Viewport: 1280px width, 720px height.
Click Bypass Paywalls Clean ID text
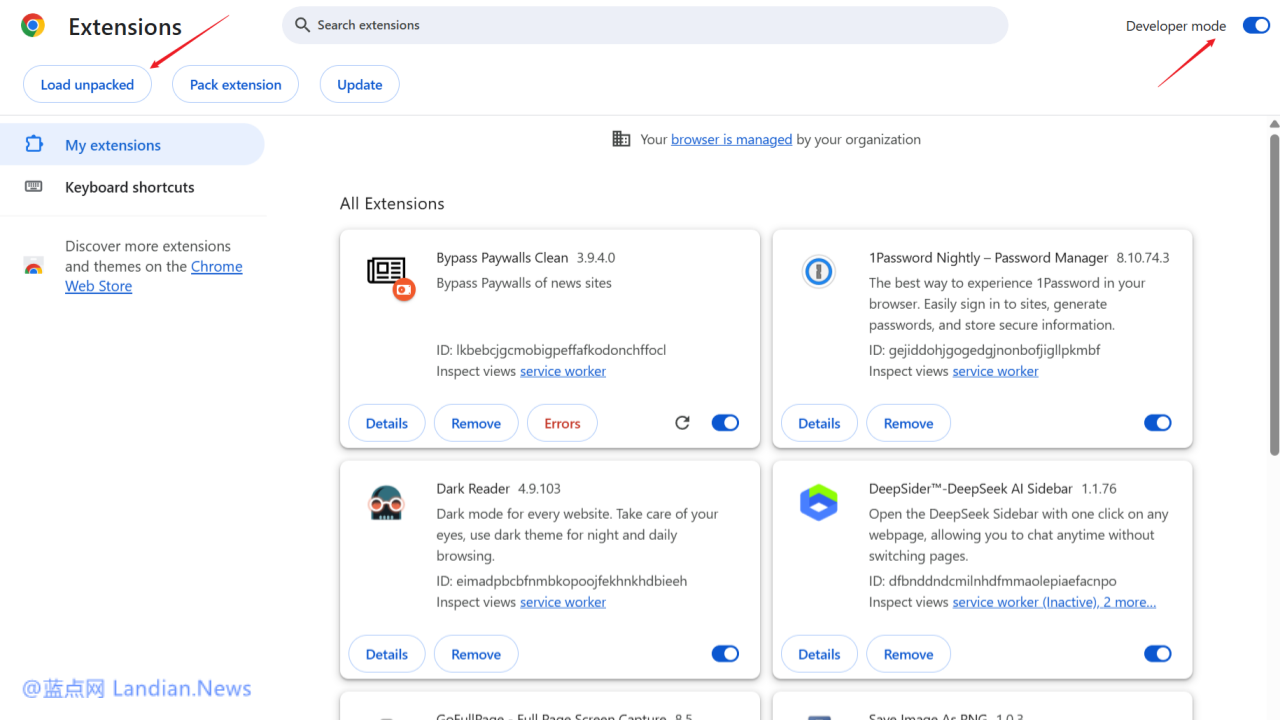551,350
